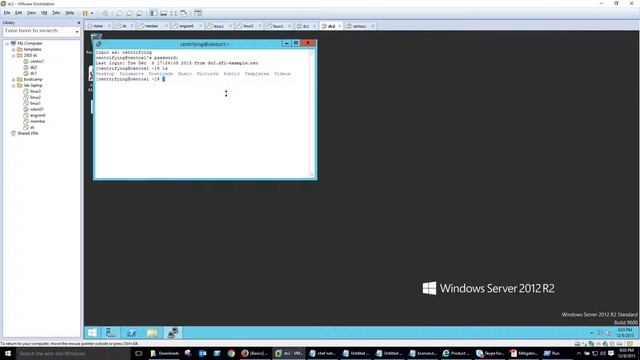
Task: Open the Edit menu
Action: point(18,13)
